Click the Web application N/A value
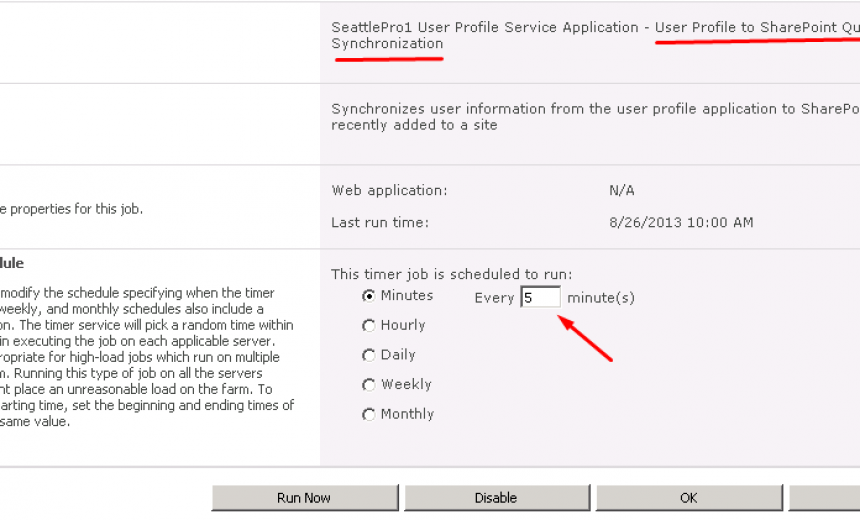Viewport: 860px width, 520px height. (621, 191)
